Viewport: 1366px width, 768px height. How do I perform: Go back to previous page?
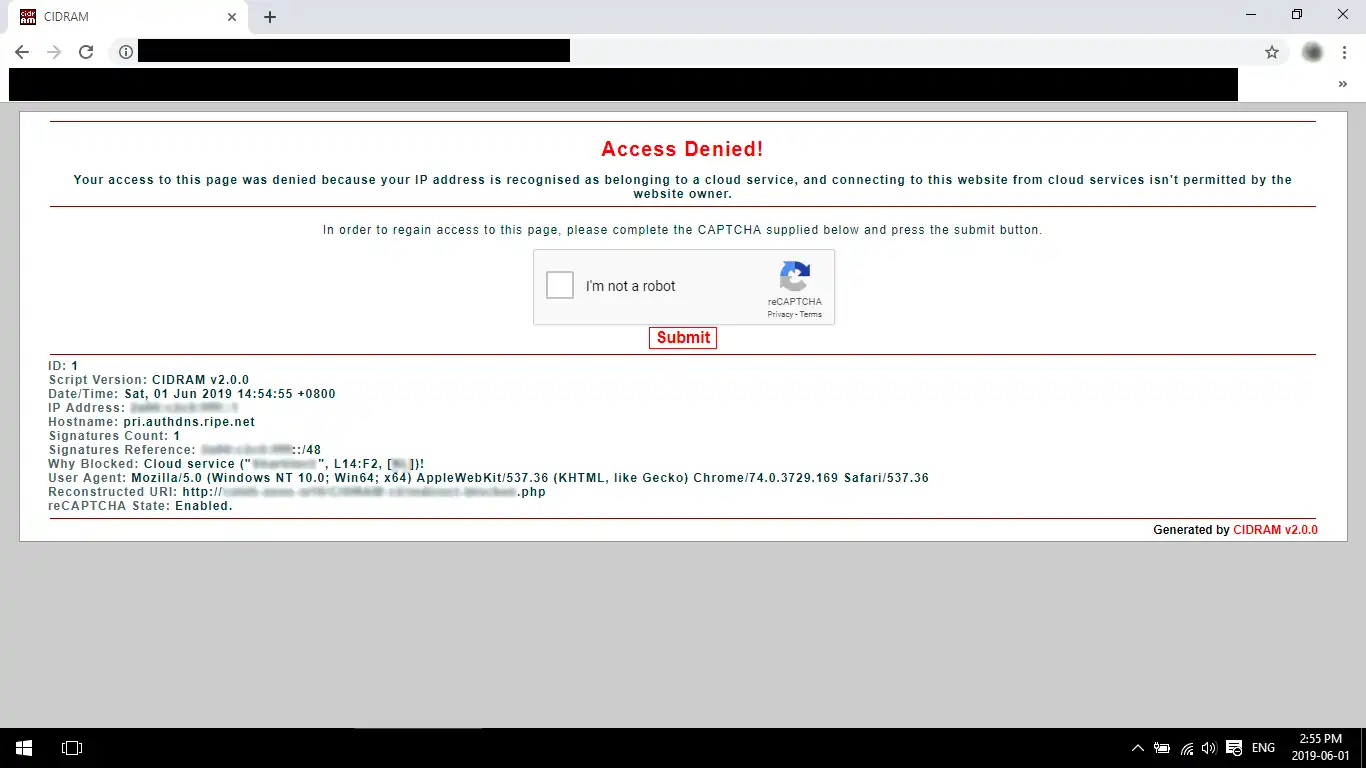click(x=22, y=52)
